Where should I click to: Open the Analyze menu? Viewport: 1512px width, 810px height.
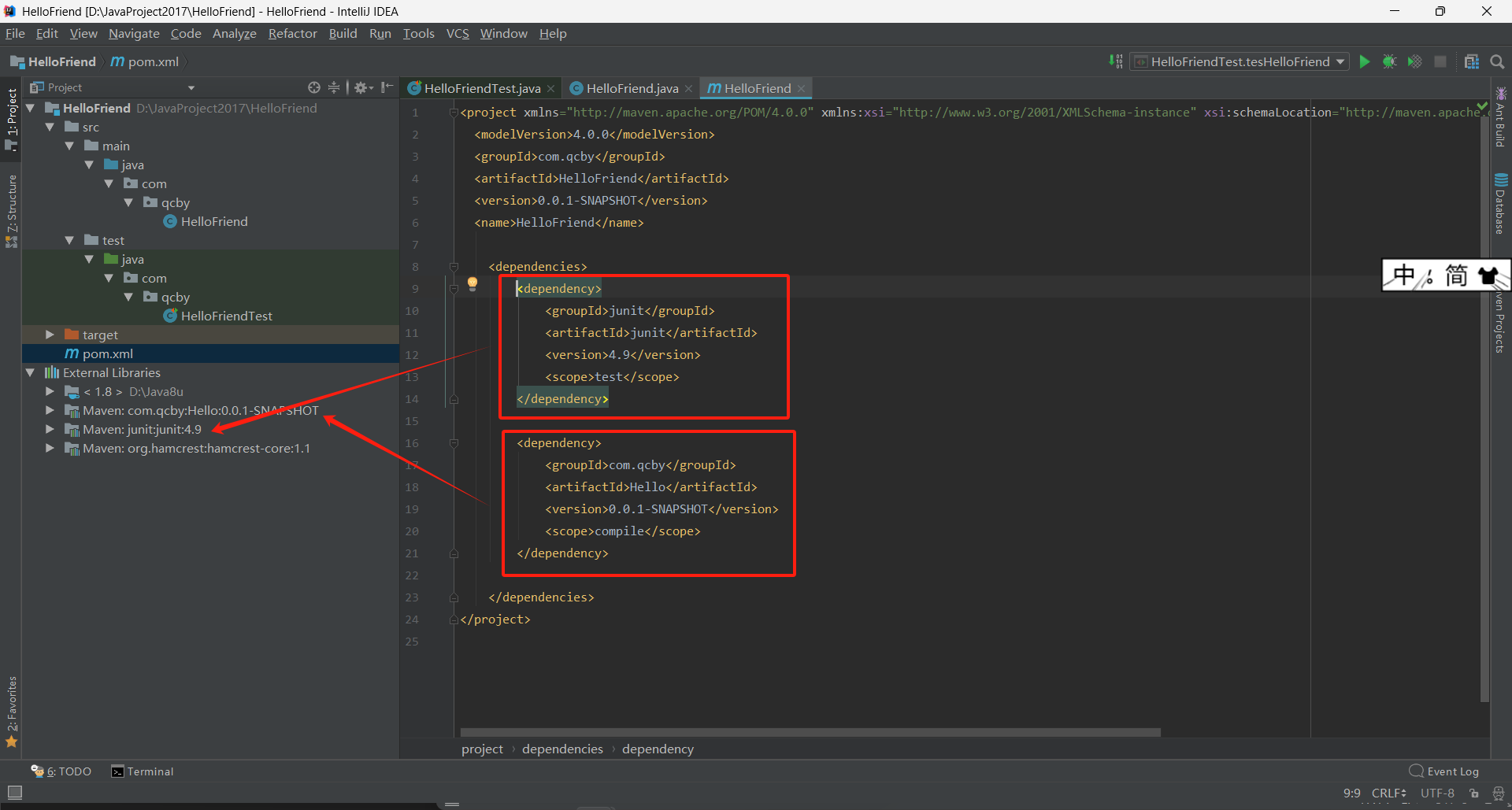[x=235, y=33]
